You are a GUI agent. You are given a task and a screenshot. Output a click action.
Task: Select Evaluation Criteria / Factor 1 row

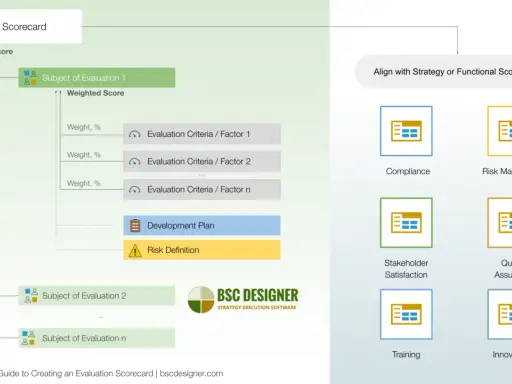[202, 134]
